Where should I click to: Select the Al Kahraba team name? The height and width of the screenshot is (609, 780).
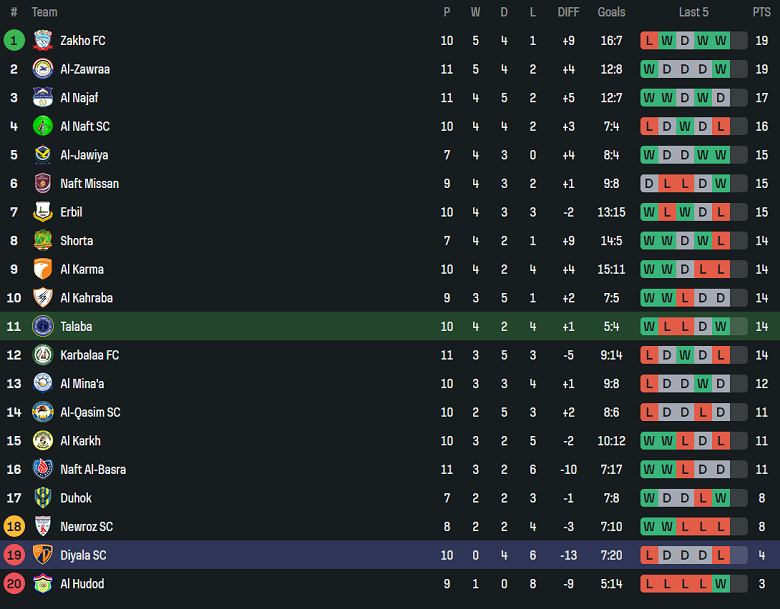click(x=86, y=298)
